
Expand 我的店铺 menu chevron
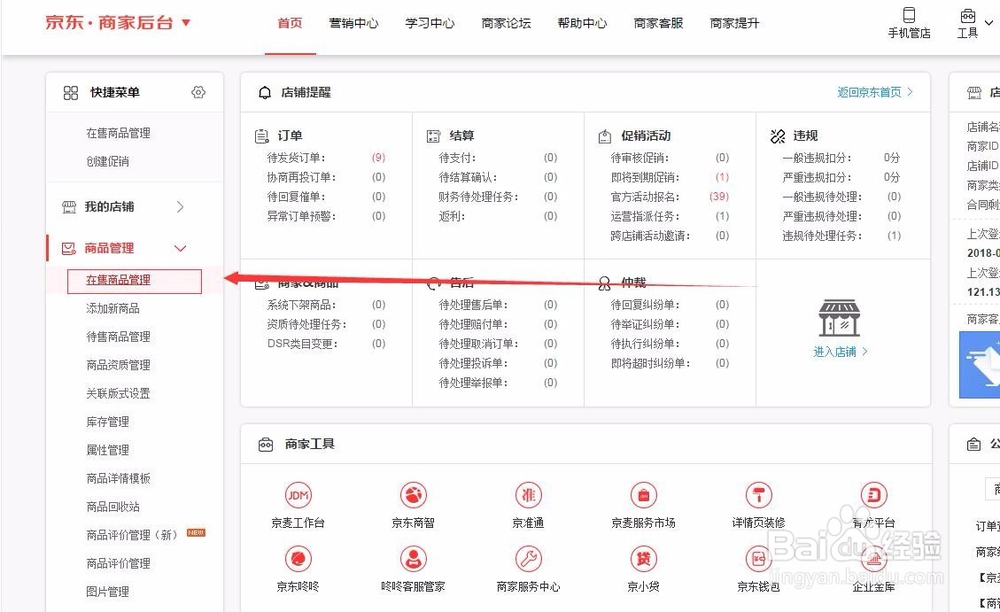(180, 207)
